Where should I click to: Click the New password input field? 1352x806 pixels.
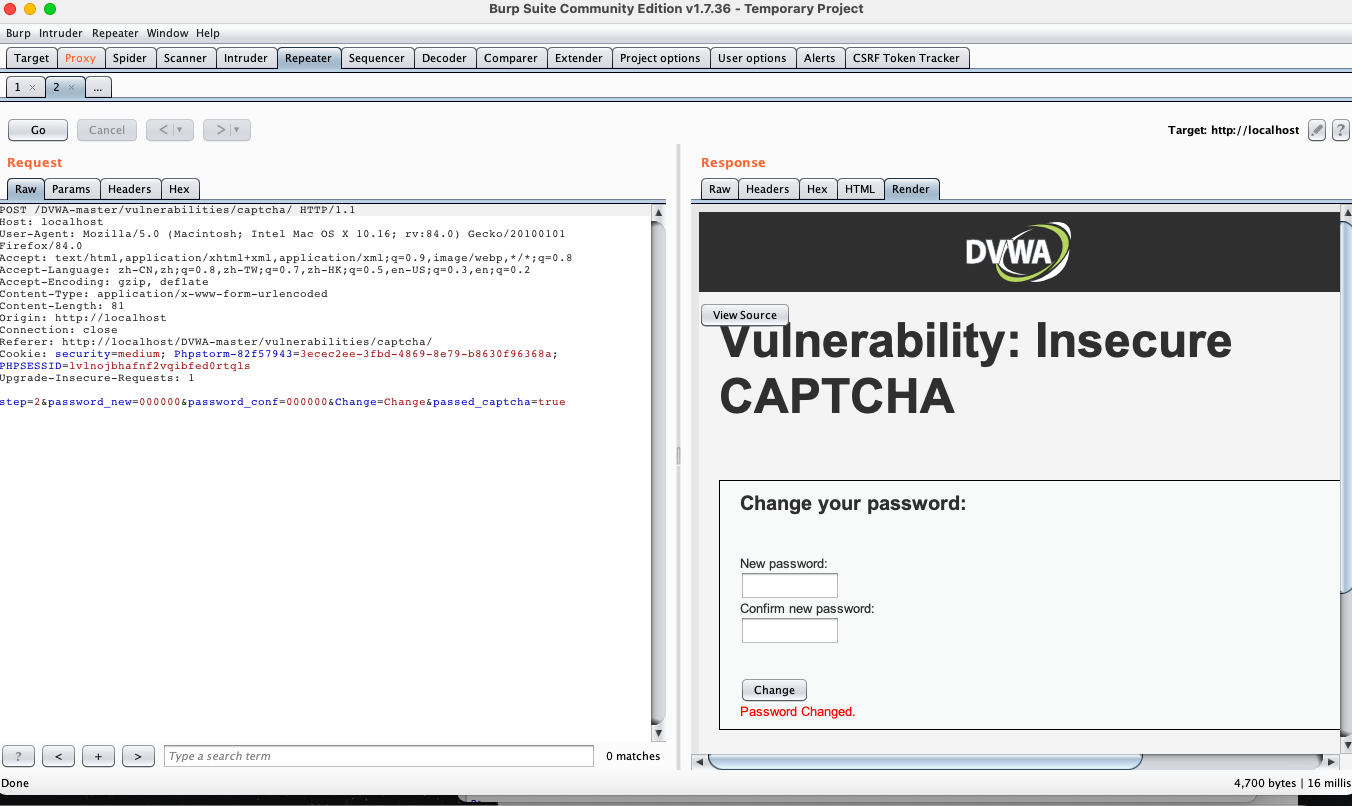790,585
